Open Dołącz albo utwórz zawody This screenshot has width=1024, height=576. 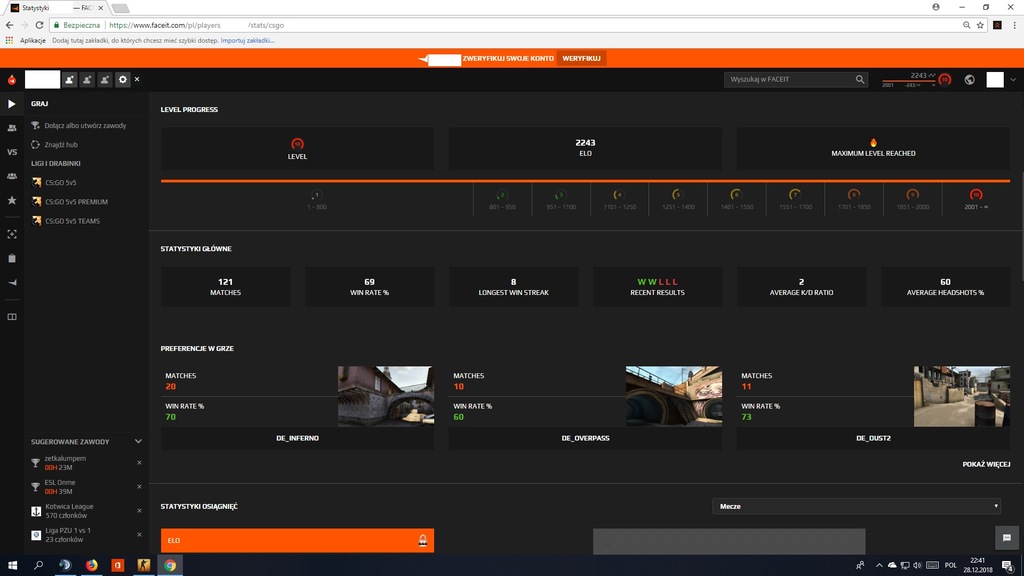(86, 125)
